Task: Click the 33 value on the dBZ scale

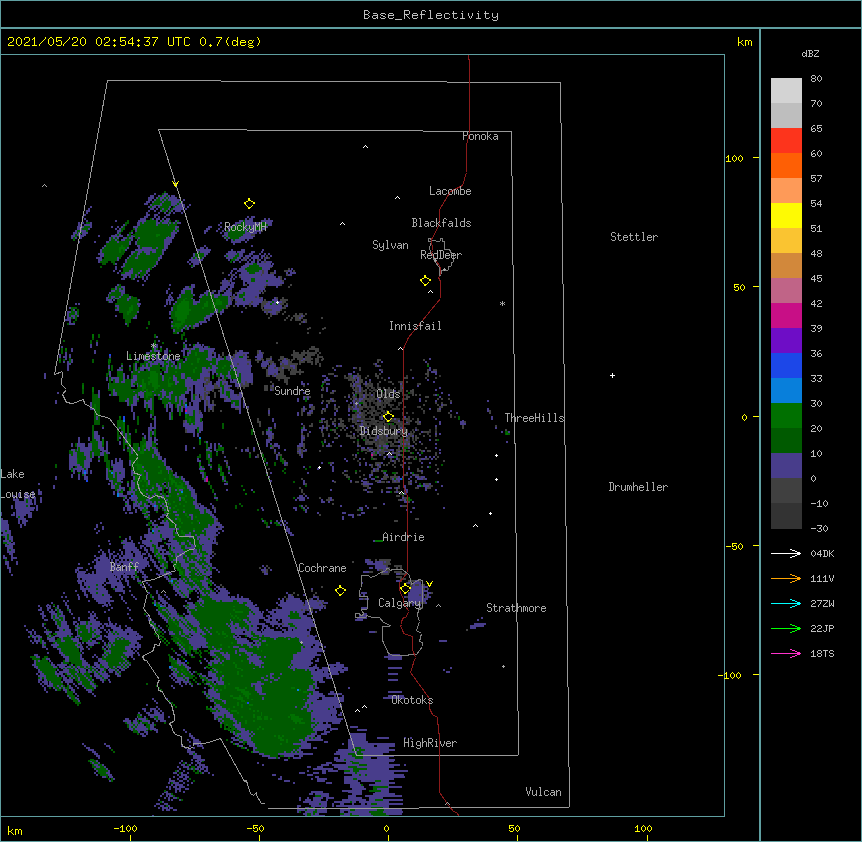Action: [816, 379]
